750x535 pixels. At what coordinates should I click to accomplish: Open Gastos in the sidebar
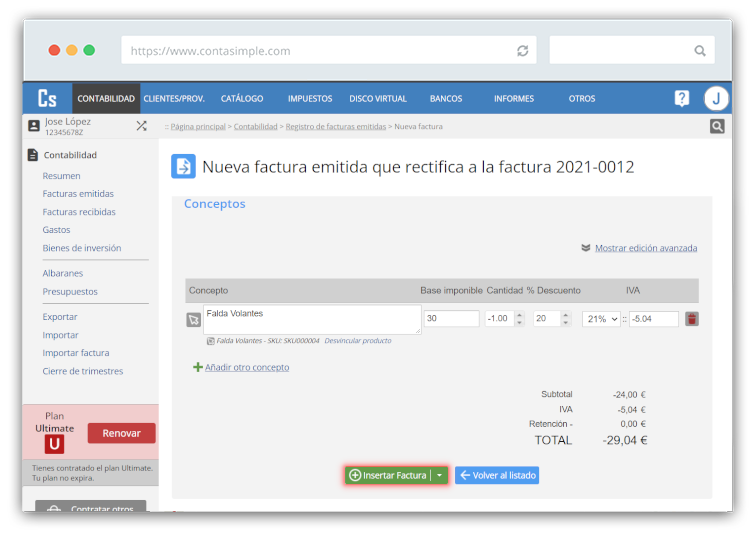point(56,230)
